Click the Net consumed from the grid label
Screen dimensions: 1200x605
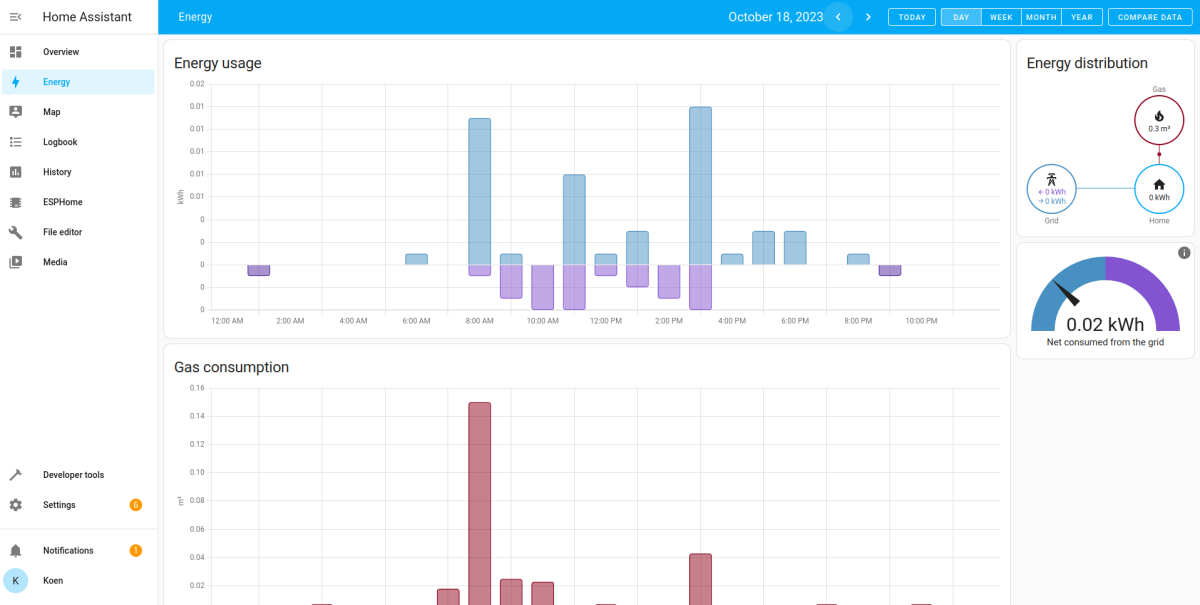click(1105, 342)
